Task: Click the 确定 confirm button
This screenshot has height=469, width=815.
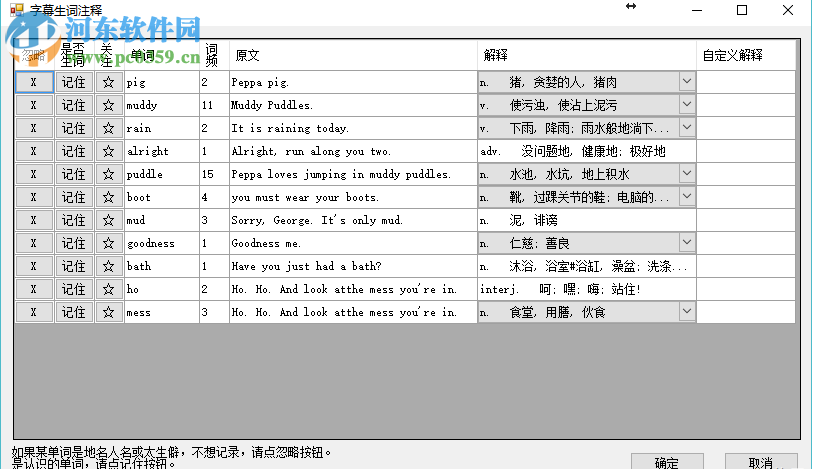Action: click(667, 462)
